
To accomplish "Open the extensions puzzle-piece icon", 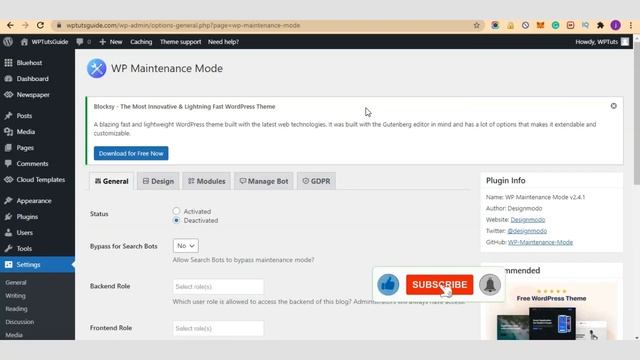I will (x=600, y=25).
